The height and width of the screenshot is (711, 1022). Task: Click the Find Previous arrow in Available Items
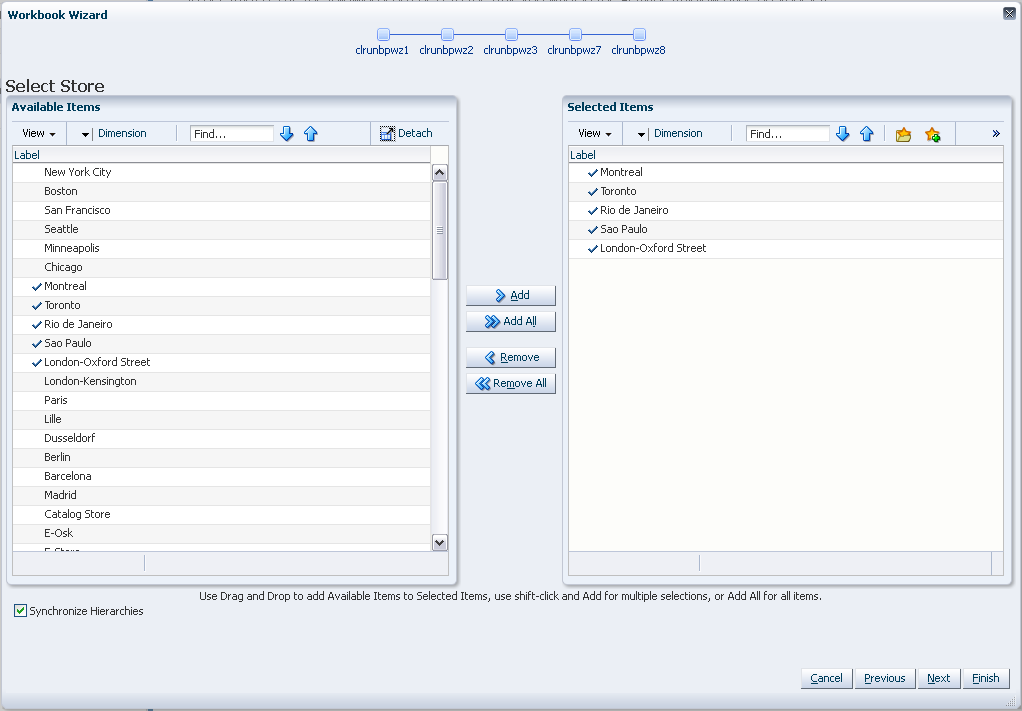click(x=310, y=134)
